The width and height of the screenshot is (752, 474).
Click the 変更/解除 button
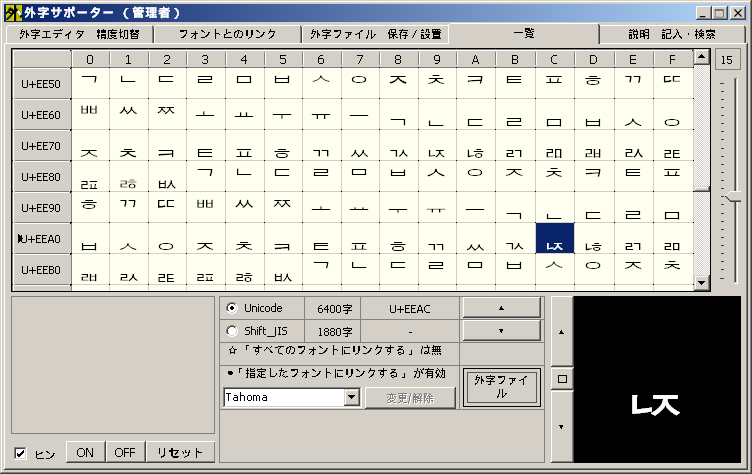pyautogui.click(x=410, y=398)
